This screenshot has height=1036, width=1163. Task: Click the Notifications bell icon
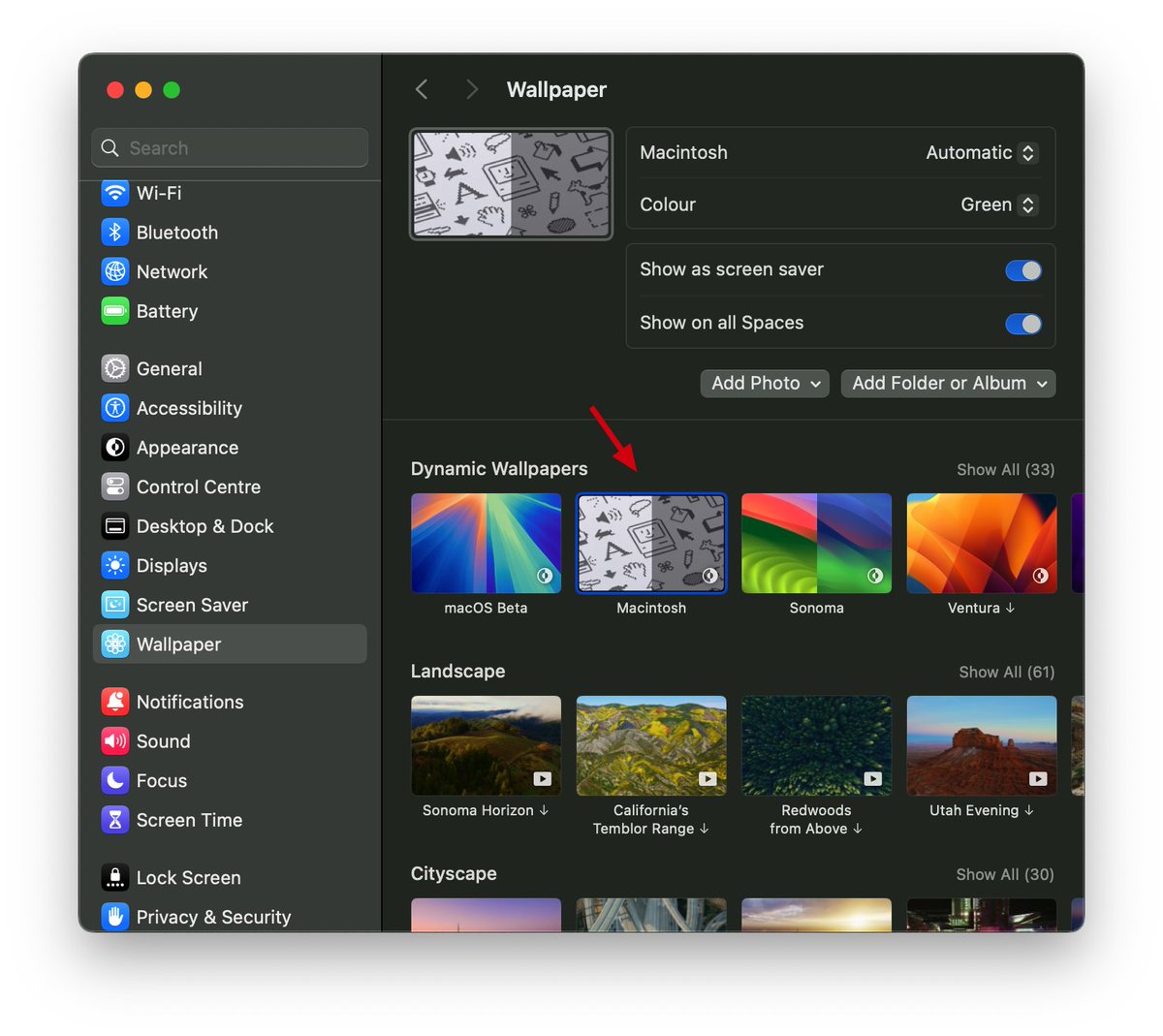[115, 702]
